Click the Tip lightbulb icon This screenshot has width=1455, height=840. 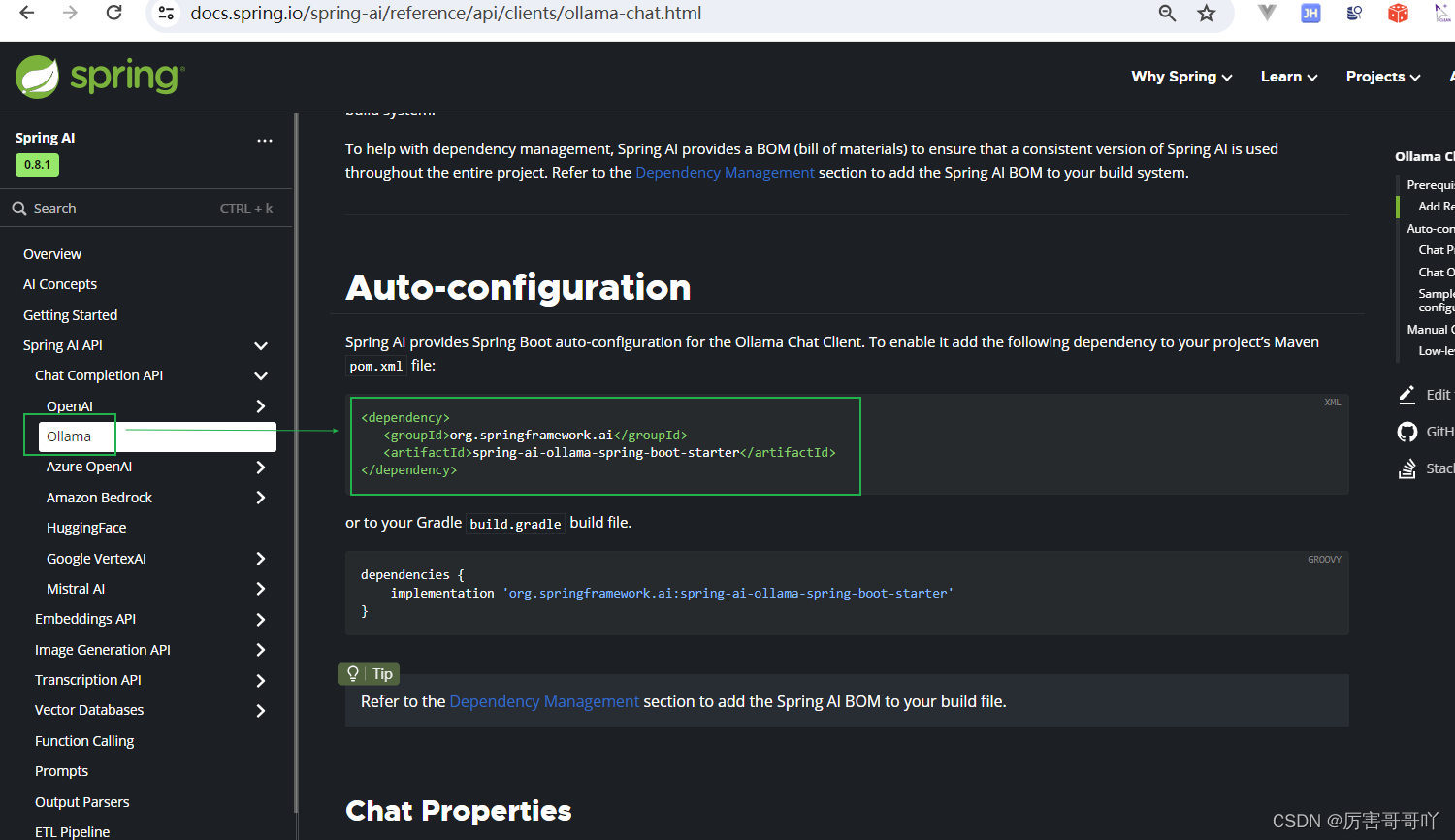[353, 673]
